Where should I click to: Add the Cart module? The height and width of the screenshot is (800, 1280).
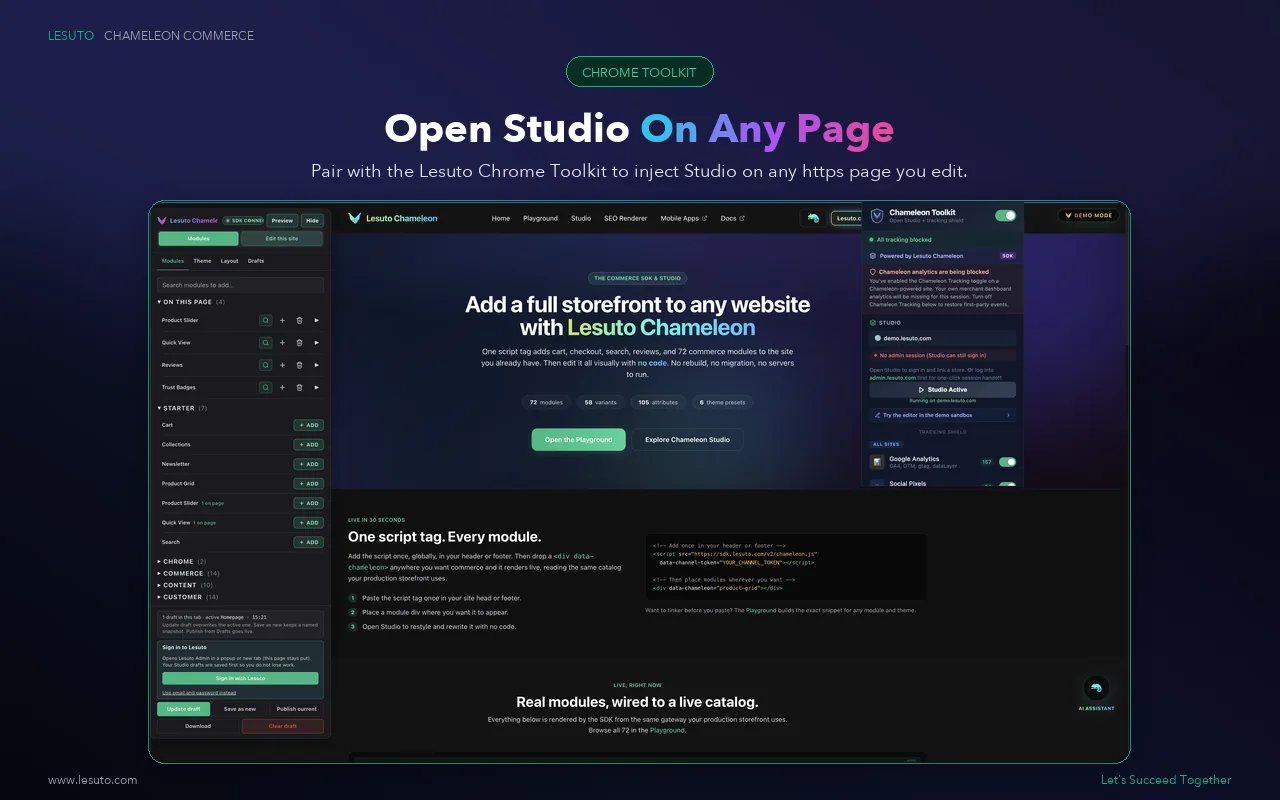coord(308,425)
